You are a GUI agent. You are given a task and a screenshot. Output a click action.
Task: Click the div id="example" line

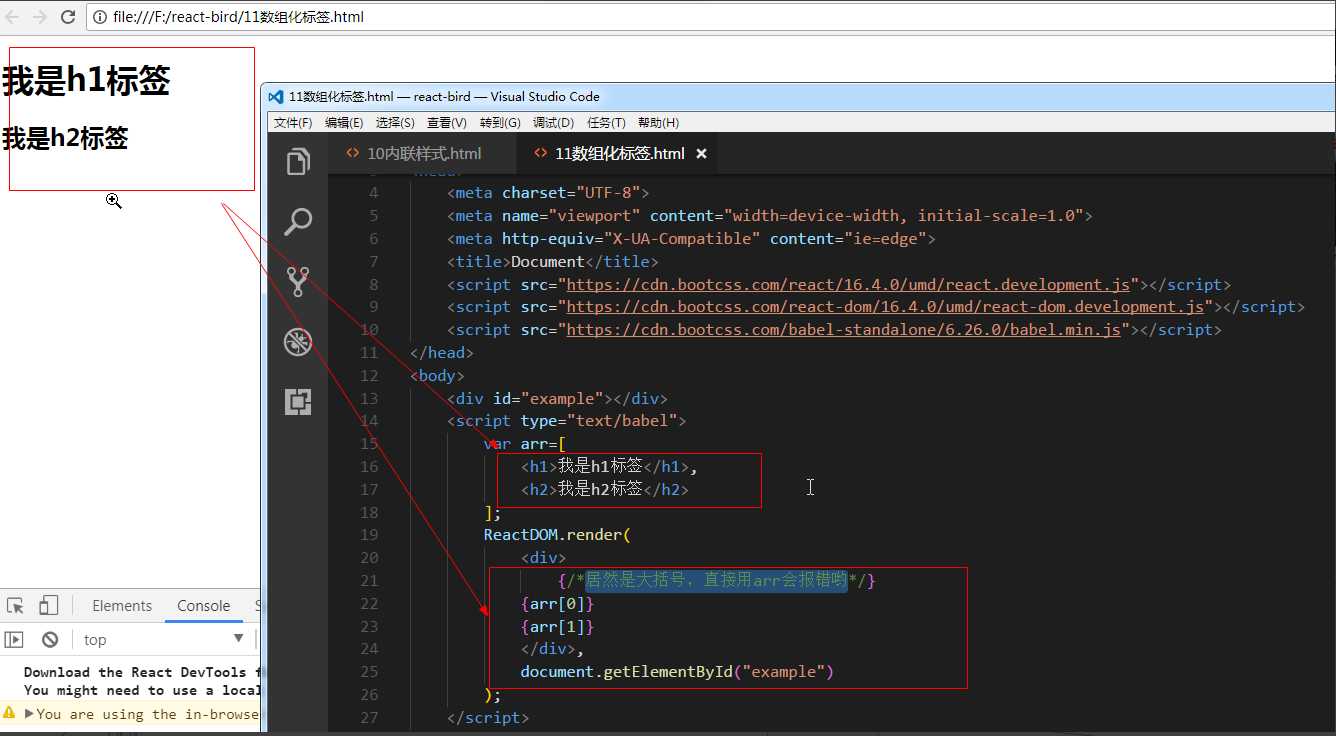point(557,399)
